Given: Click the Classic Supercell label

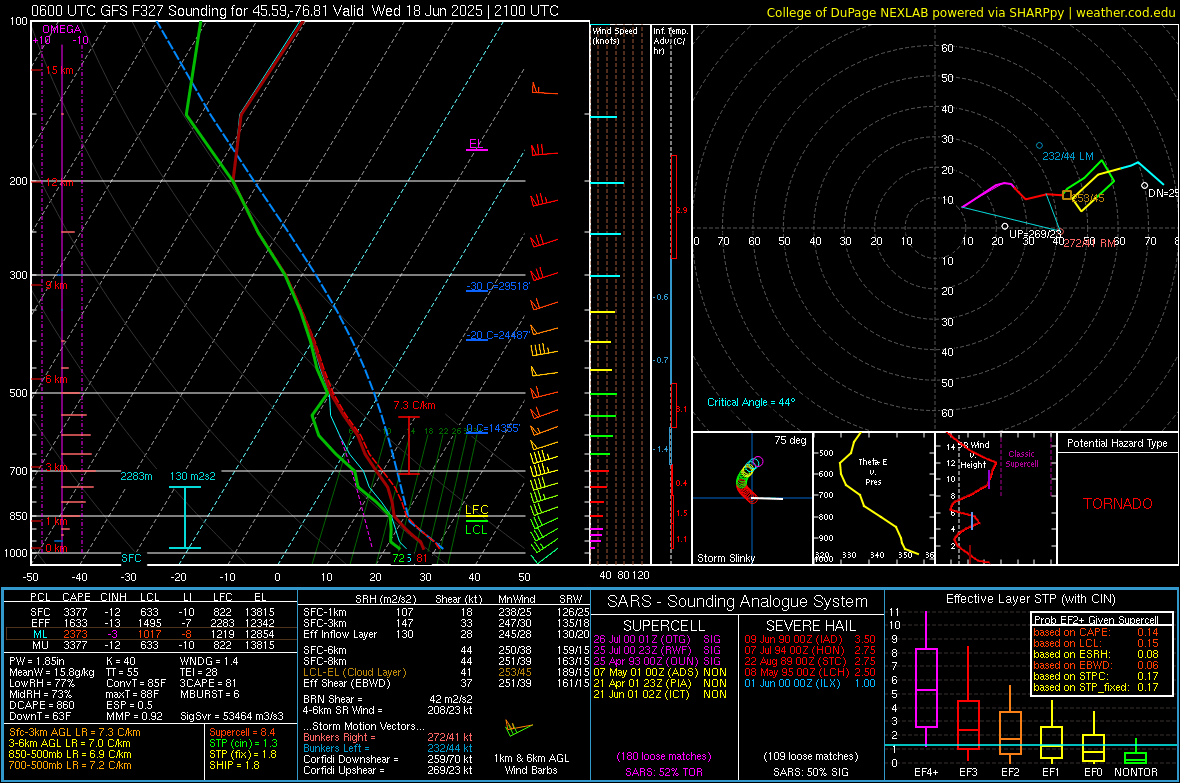Looking at the screenshot, I should point(1021,459).
